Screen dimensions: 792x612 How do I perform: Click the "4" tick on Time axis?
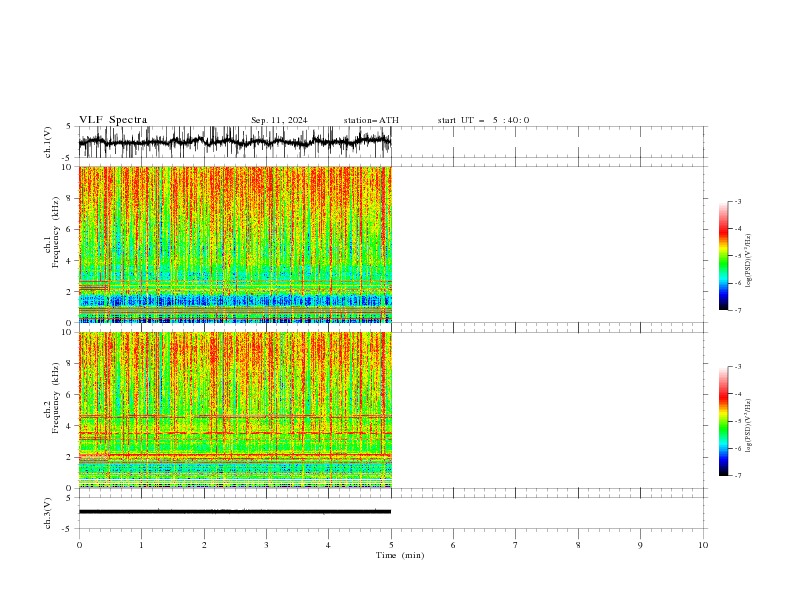328,545
